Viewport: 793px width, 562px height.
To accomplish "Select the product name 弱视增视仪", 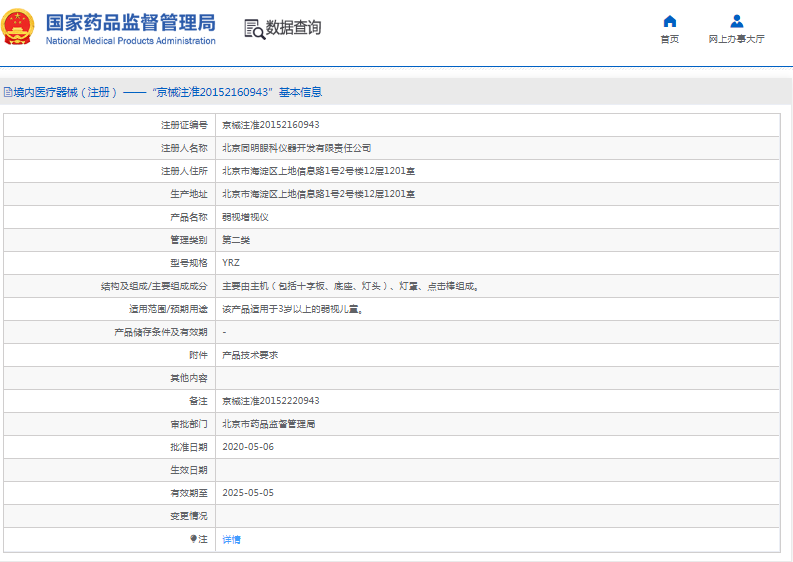I will click(x=245, y=217).
